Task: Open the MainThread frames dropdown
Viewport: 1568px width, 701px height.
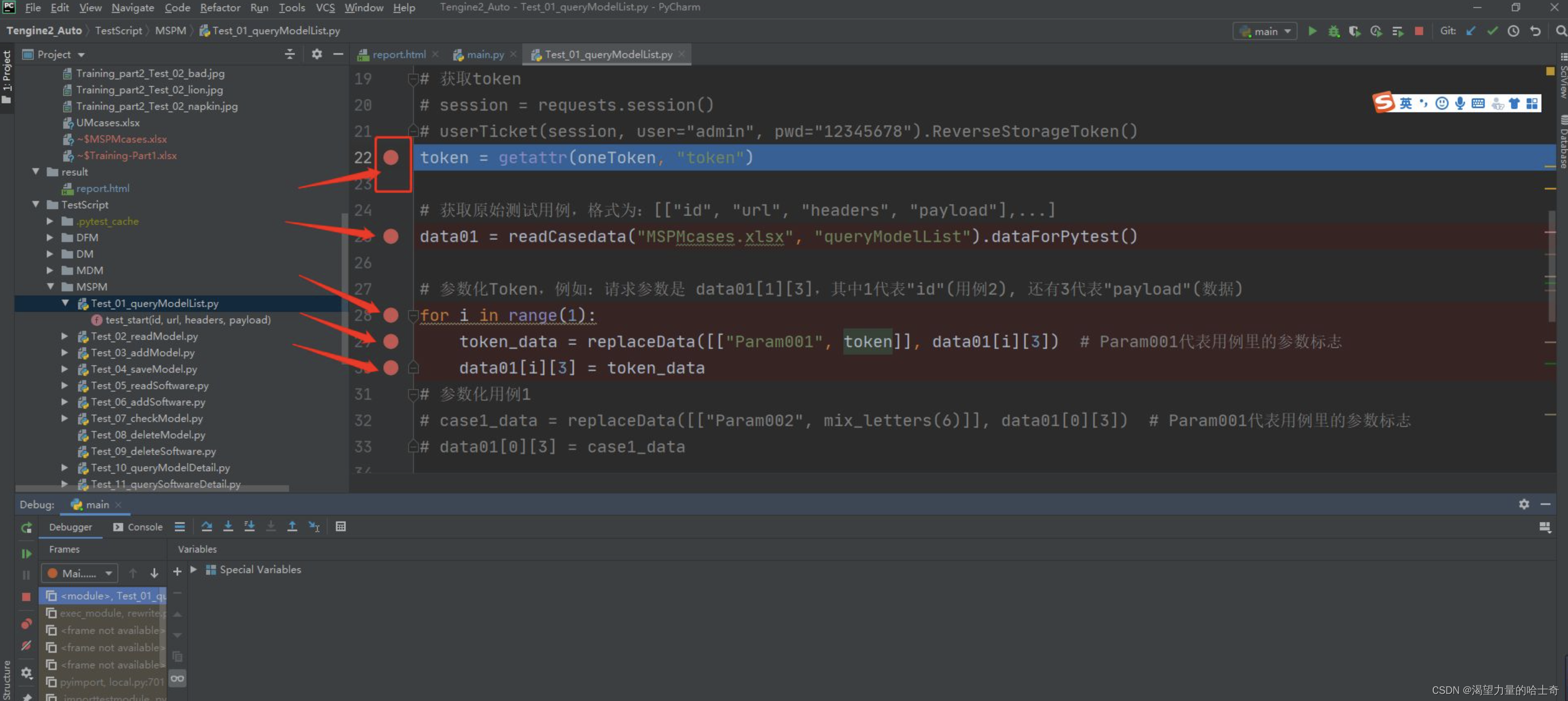Action: pos(79,573)
